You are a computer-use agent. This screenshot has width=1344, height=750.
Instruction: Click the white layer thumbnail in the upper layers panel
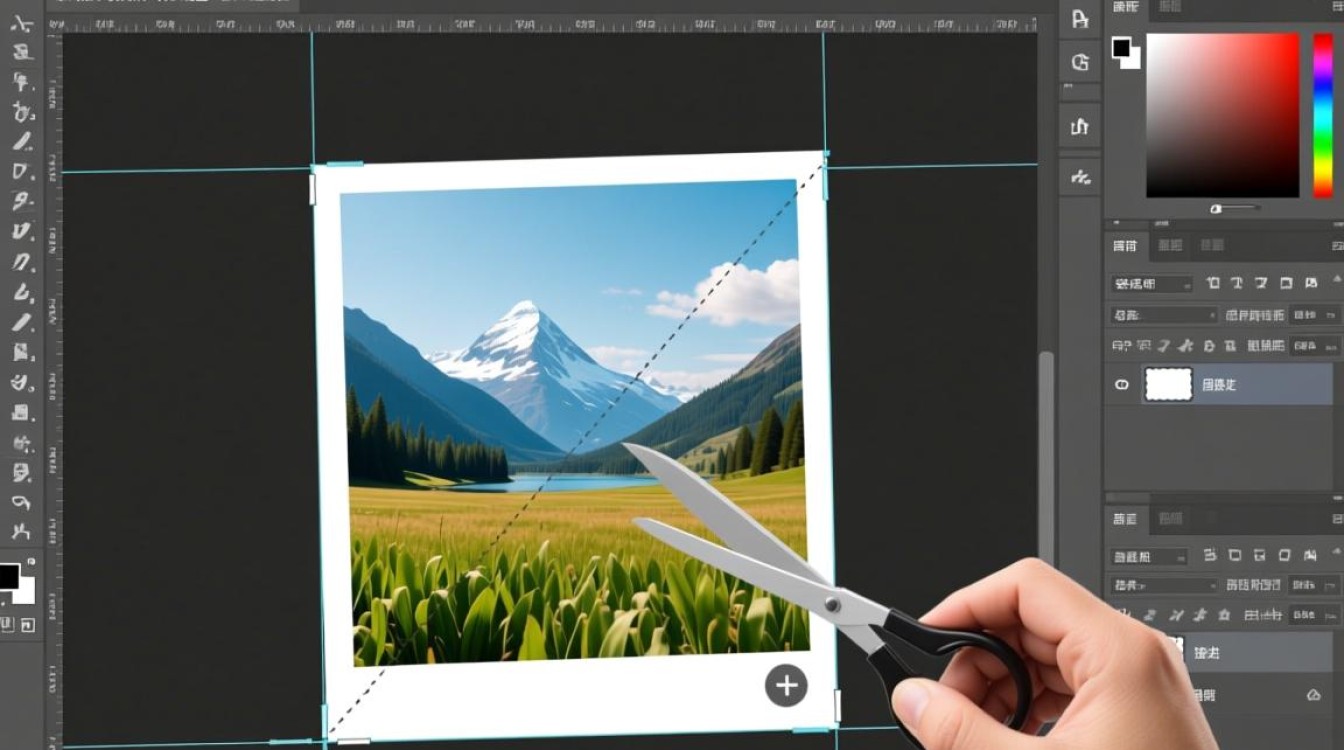(1168, 384)
